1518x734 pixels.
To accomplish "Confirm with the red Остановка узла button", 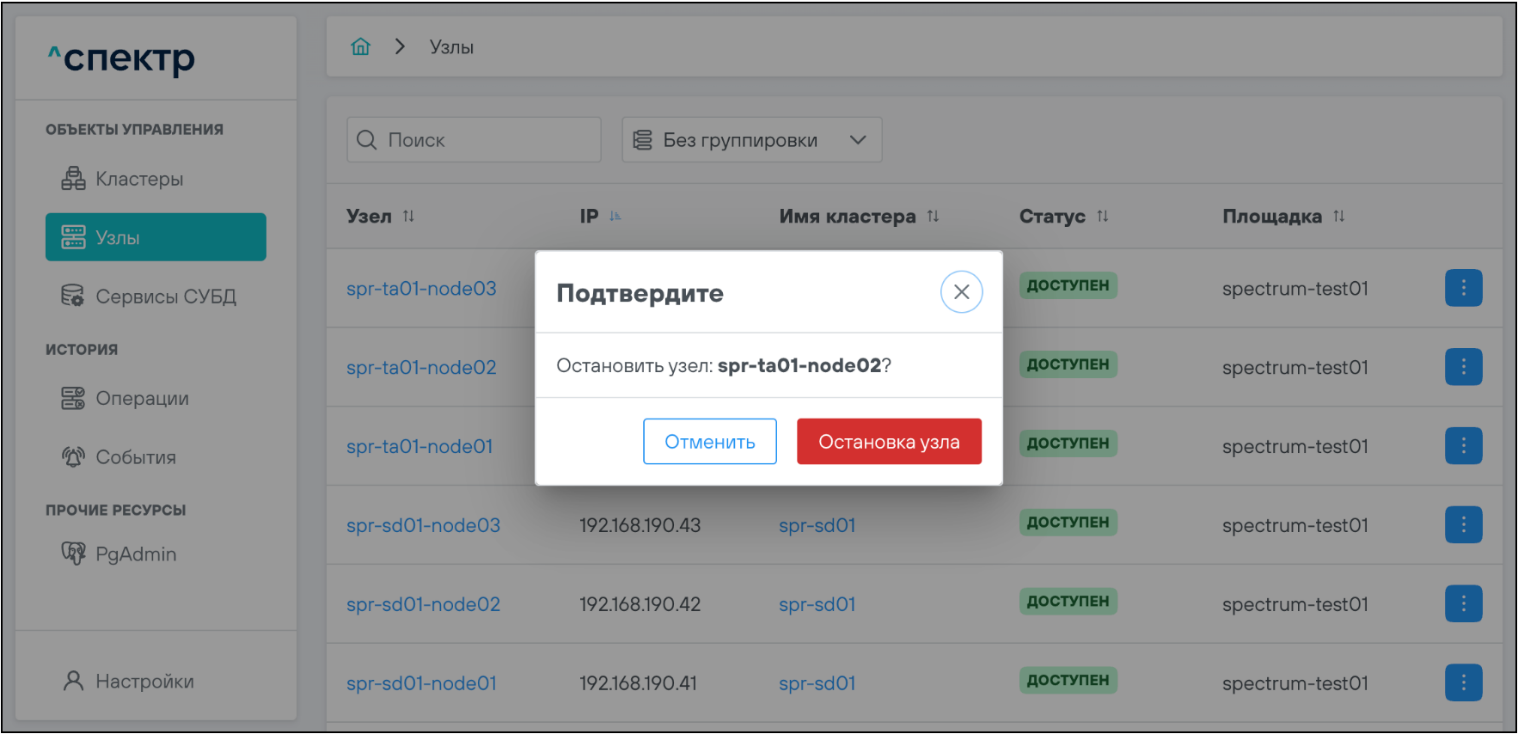I will (888, 442).
